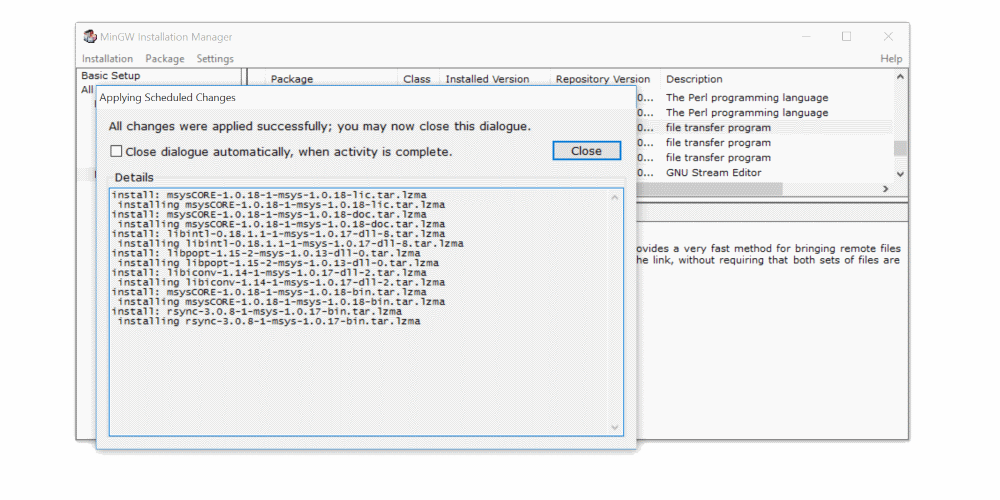Viewport: 1000px width, 500px height.
Task: Maximize the MinGW Installation Manager window
Action: pyautogui.click(x=846, y=36)
